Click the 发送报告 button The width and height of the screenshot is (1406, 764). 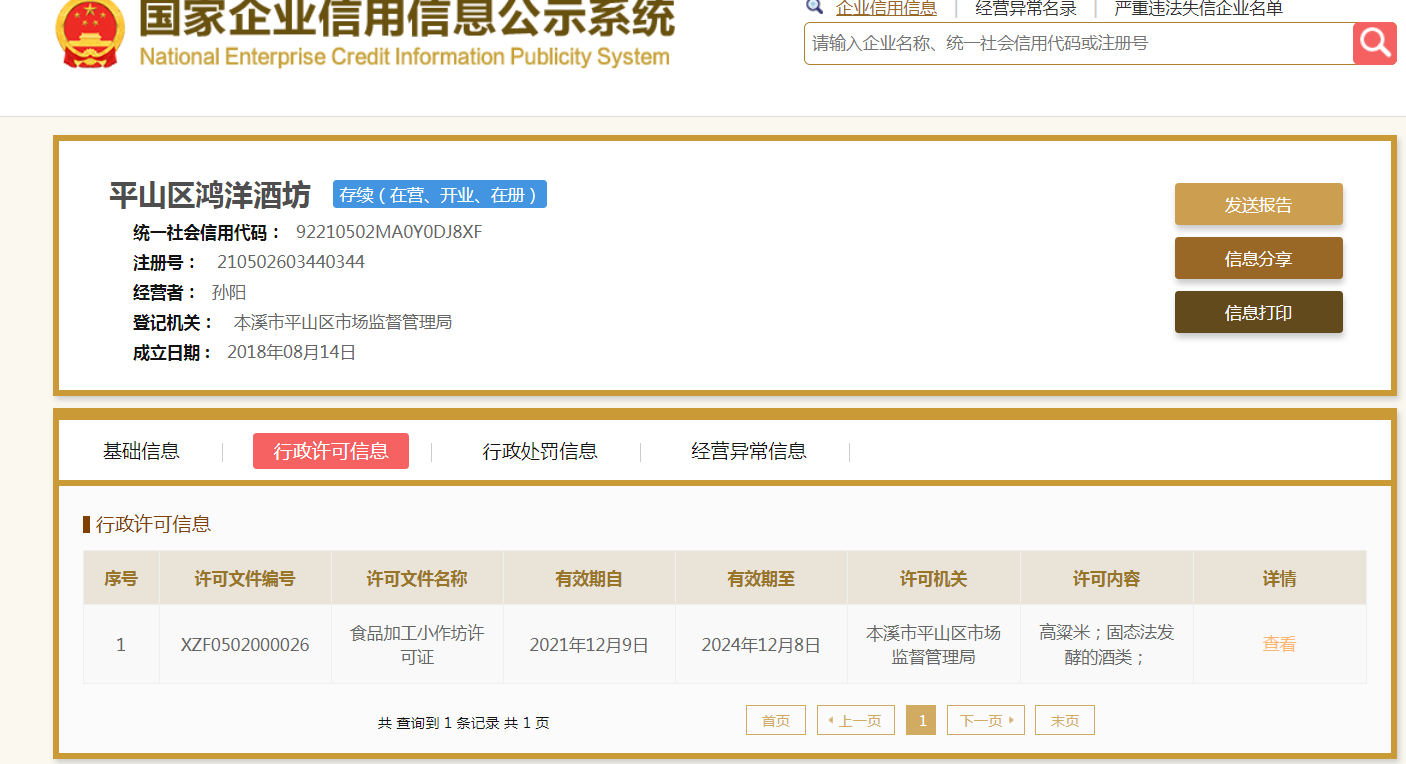(1259, 204)
